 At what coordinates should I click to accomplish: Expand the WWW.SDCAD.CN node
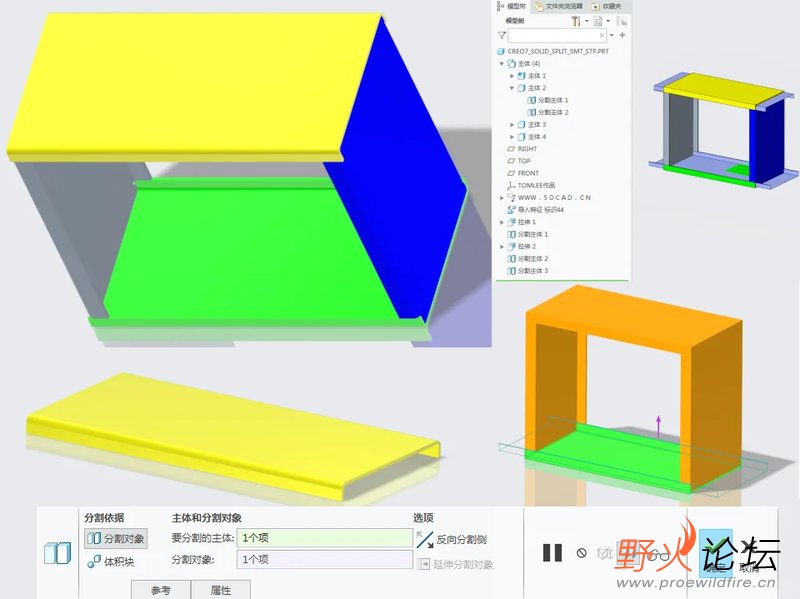tap(502, 197)
